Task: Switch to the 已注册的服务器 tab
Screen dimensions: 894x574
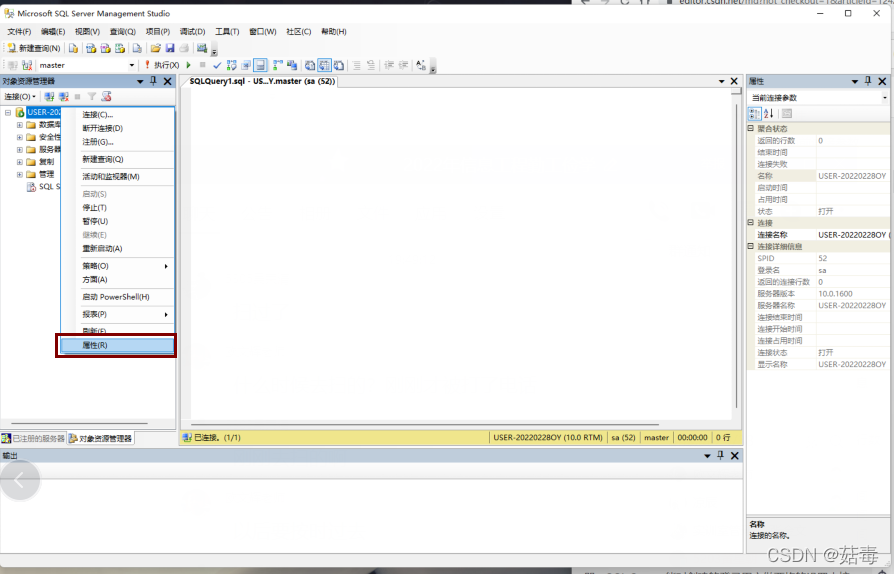Action: [x=33, y=438]
